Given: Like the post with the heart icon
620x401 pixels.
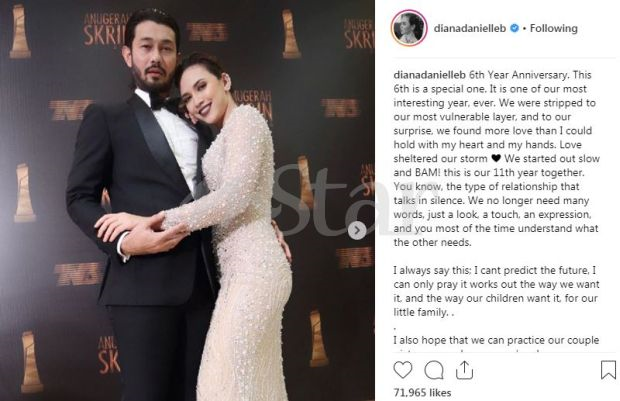Looking at the screenshot, I should [403, 370].
